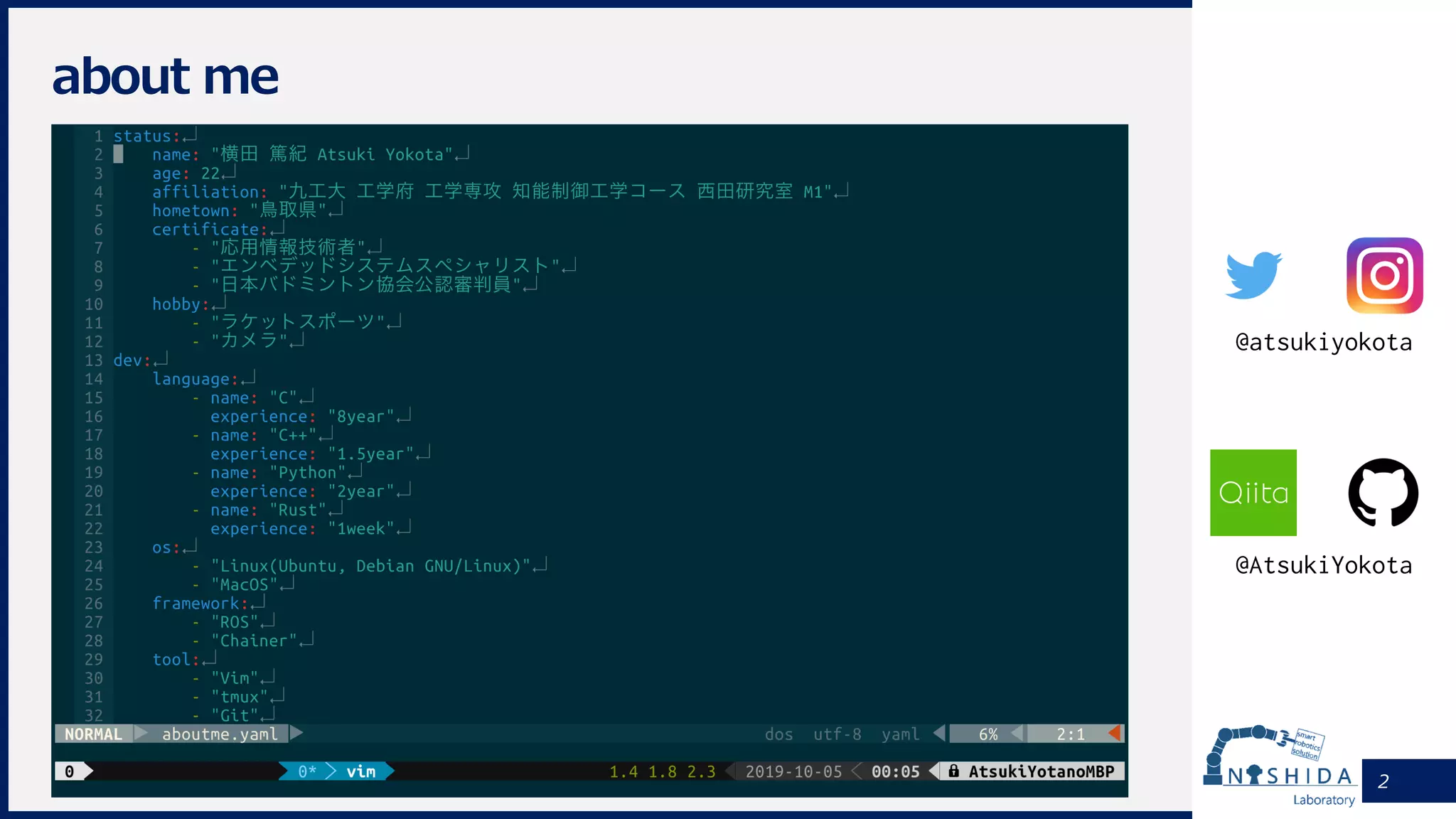Click the orange triangle at status line end
This screenshot has width=1456, height=819.
(1115, 734)
